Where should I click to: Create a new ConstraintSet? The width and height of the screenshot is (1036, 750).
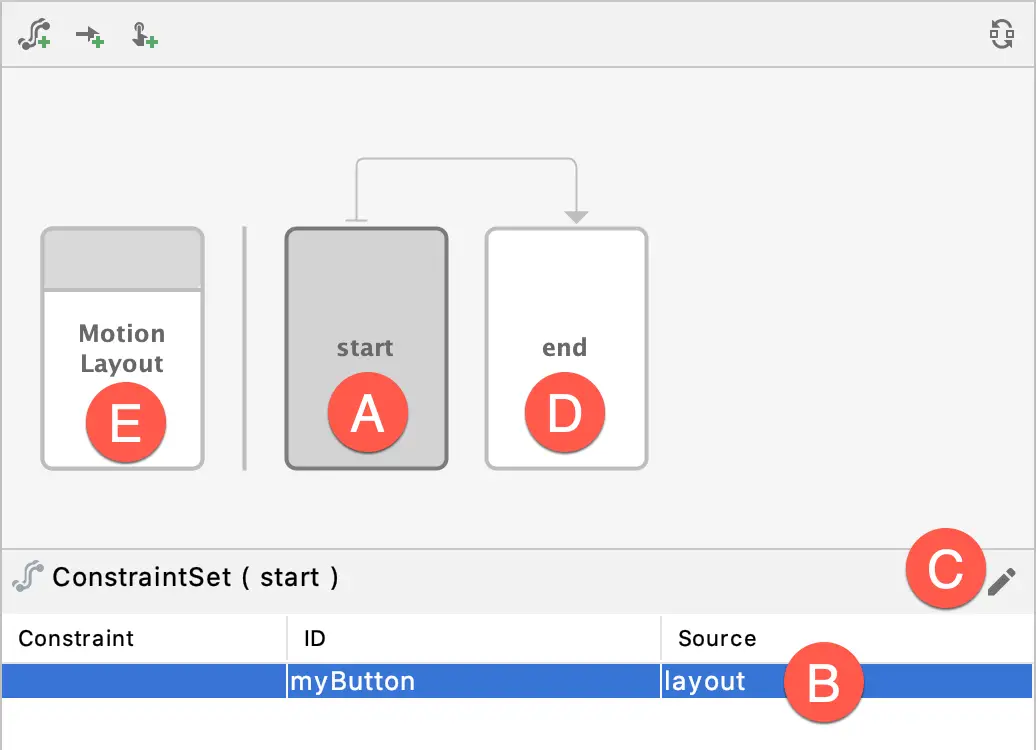(34, 34)
